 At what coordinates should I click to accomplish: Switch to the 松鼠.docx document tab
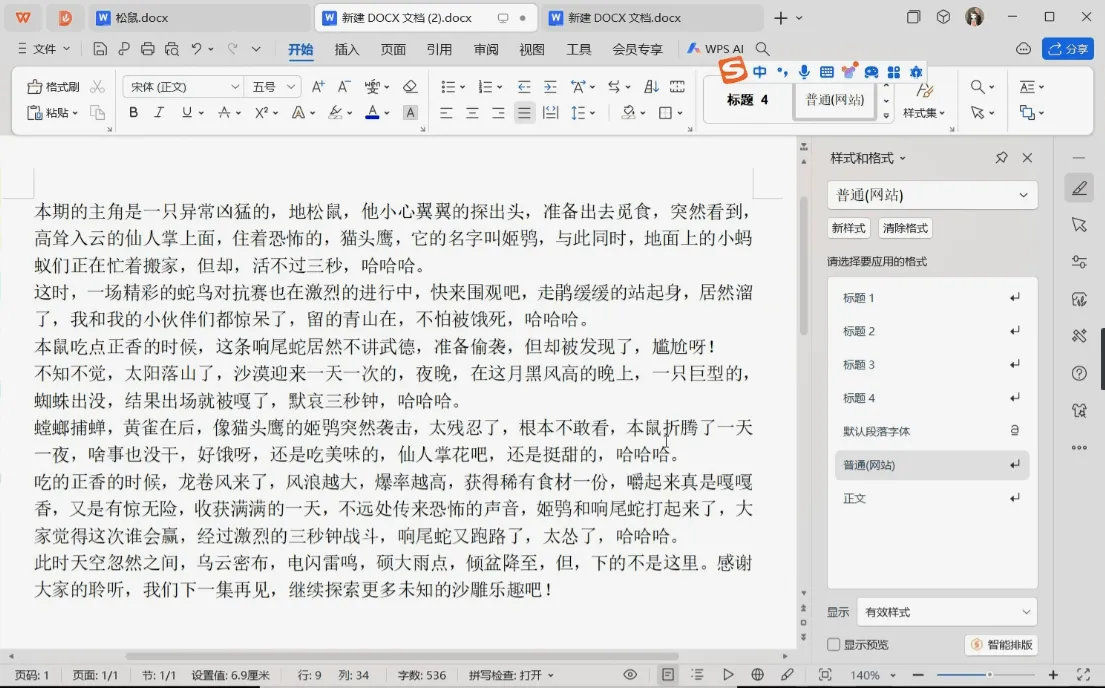(x=199, y=18)
